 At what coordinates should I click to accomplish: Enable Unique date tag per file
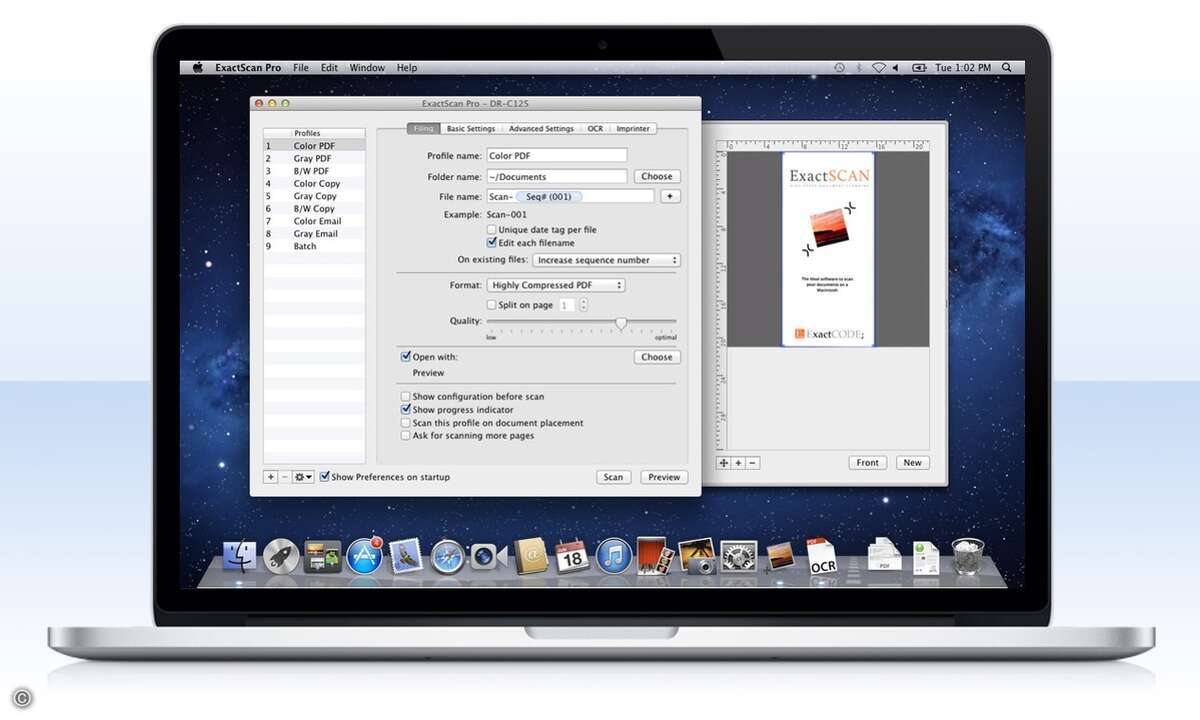coord(491,230)
